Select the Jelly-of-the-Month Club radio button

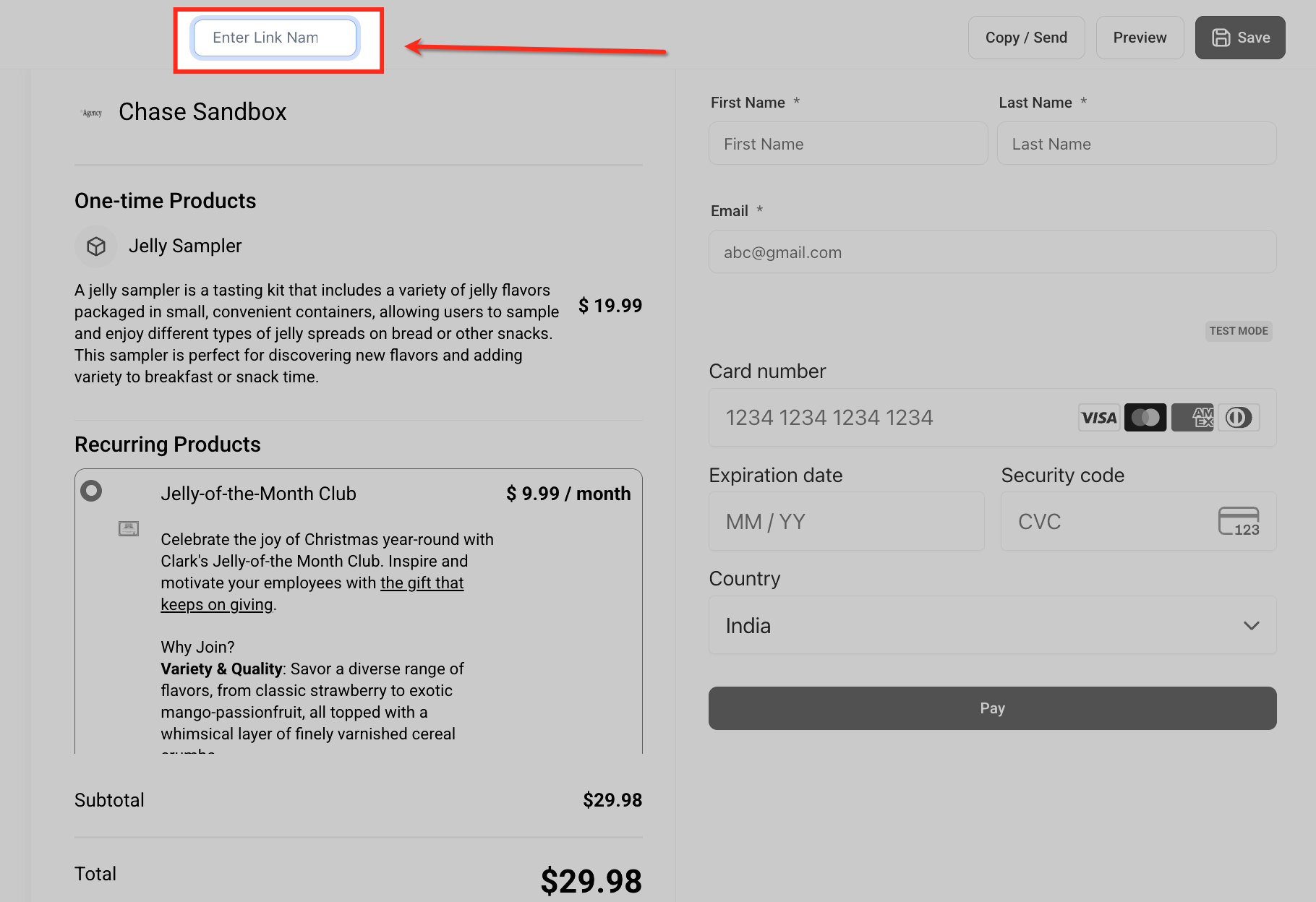(91, 491)
